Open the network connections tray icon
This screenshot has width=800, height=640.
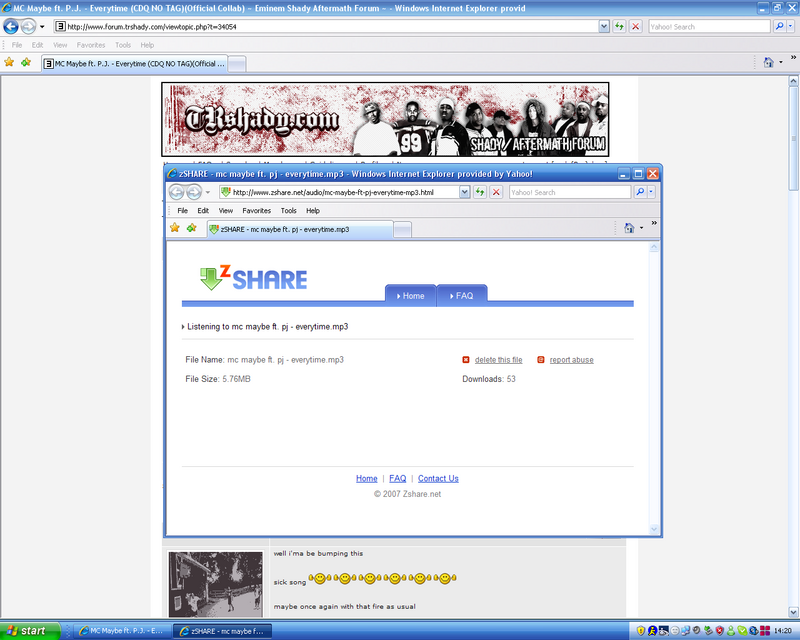point(685,631)
